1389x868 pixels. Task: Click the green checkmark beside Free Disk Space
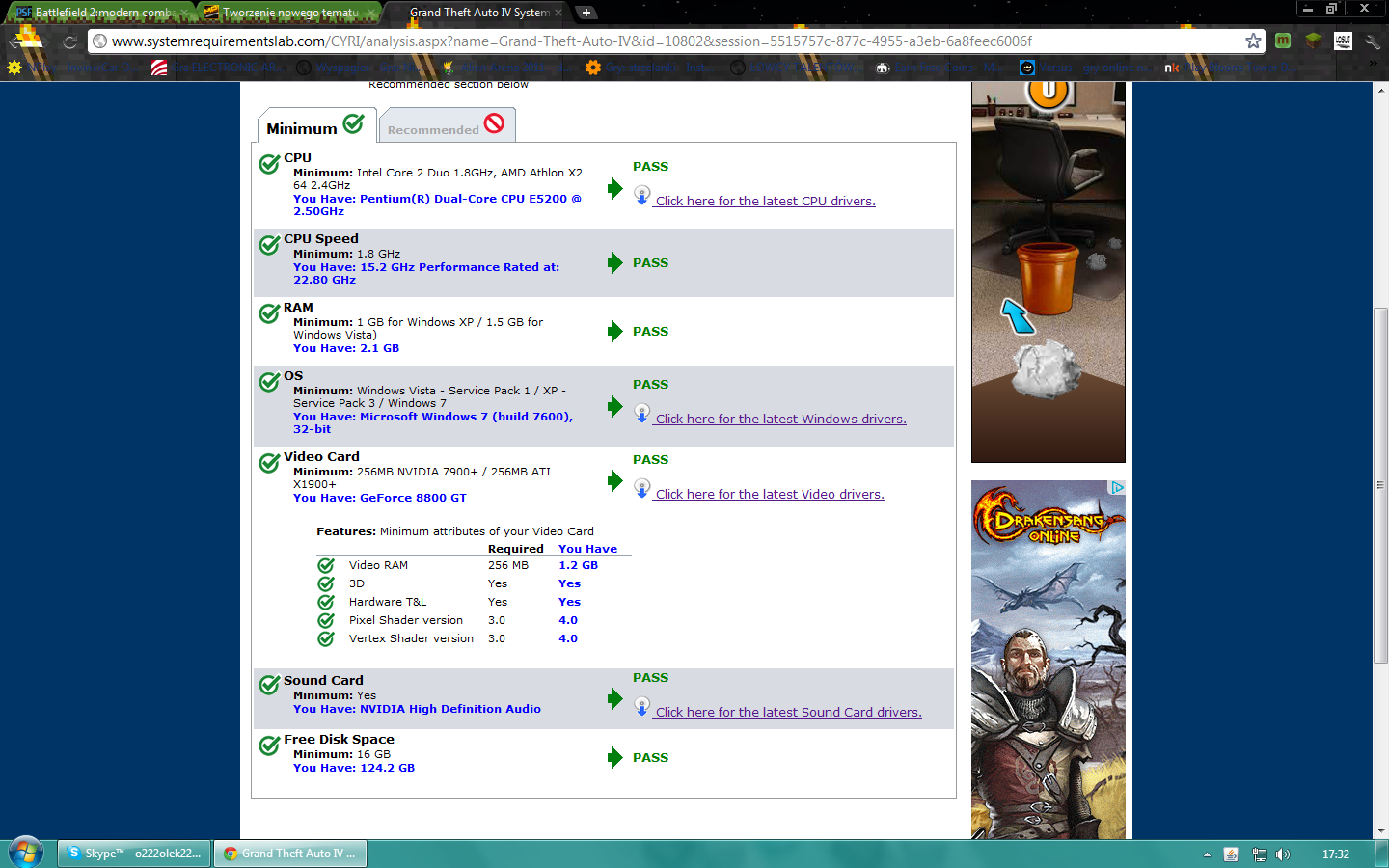coord(270,746)
